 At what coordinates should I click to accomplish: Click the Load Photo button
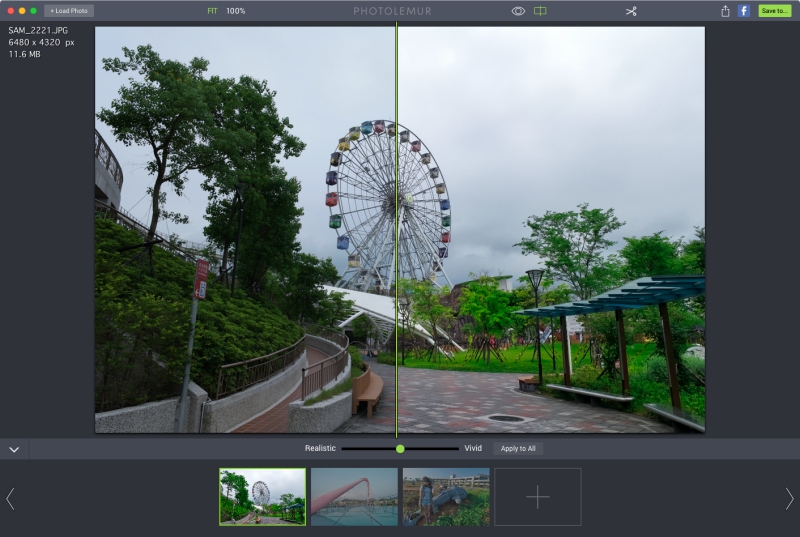coord(69,11)
